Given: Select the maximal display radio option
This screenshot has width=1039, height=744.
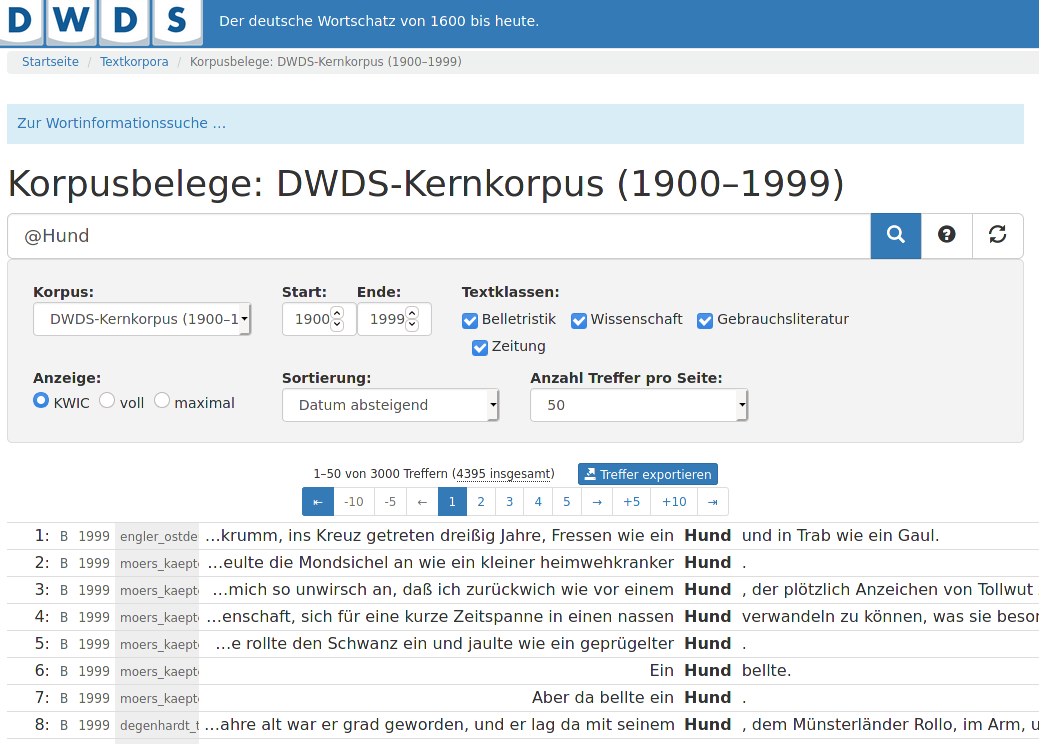Looking at the screenshot, I should tap(162, 401).
